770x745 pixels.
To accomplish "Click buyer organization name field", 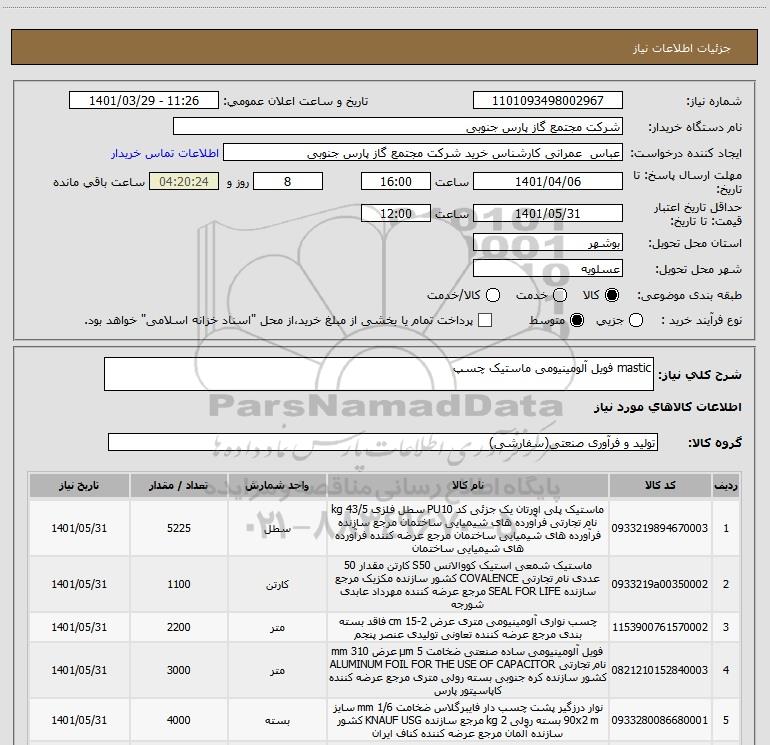I will click(398, 126).
